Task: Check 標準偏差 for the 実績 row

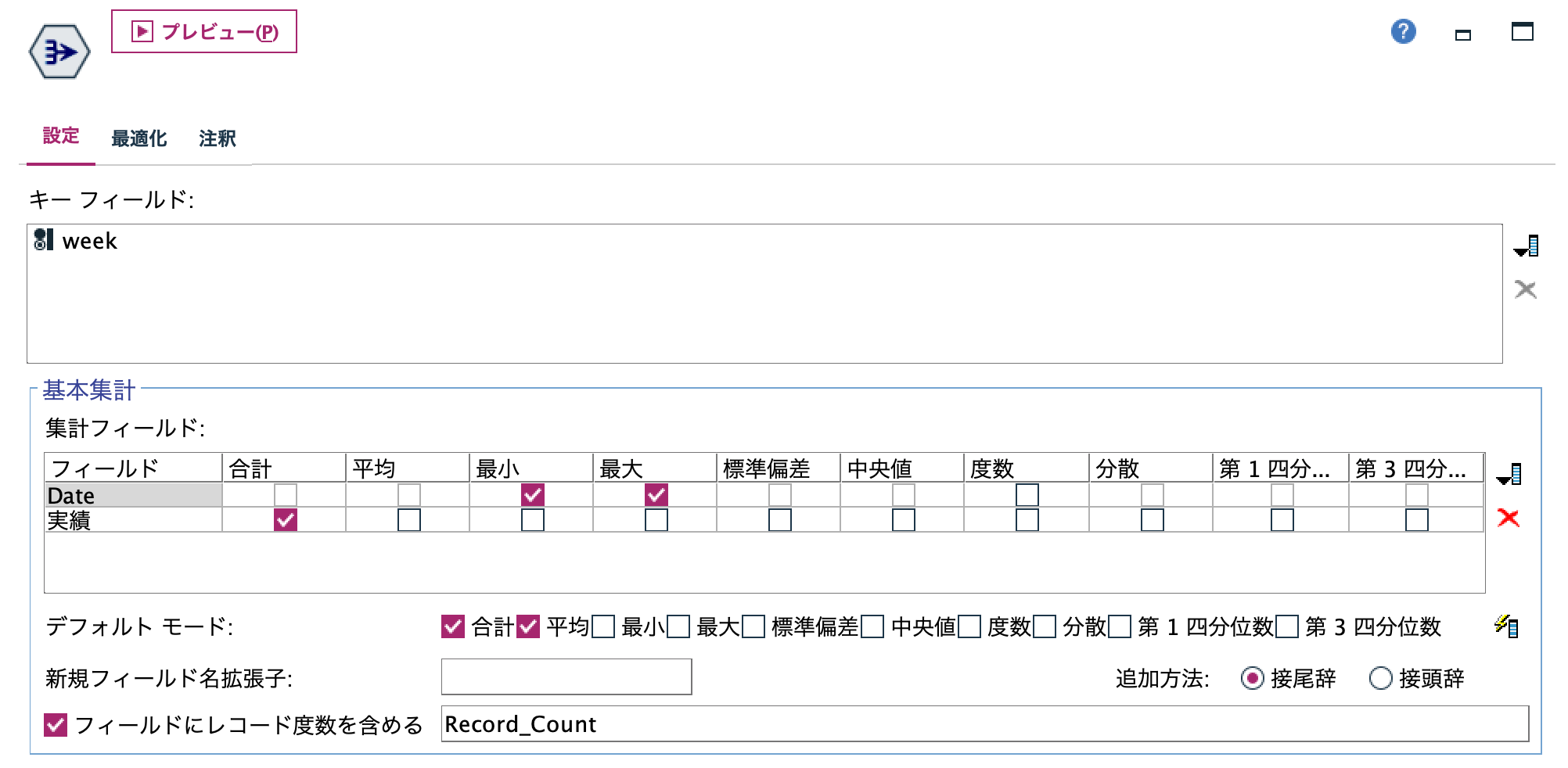Action: coord(780,520)
